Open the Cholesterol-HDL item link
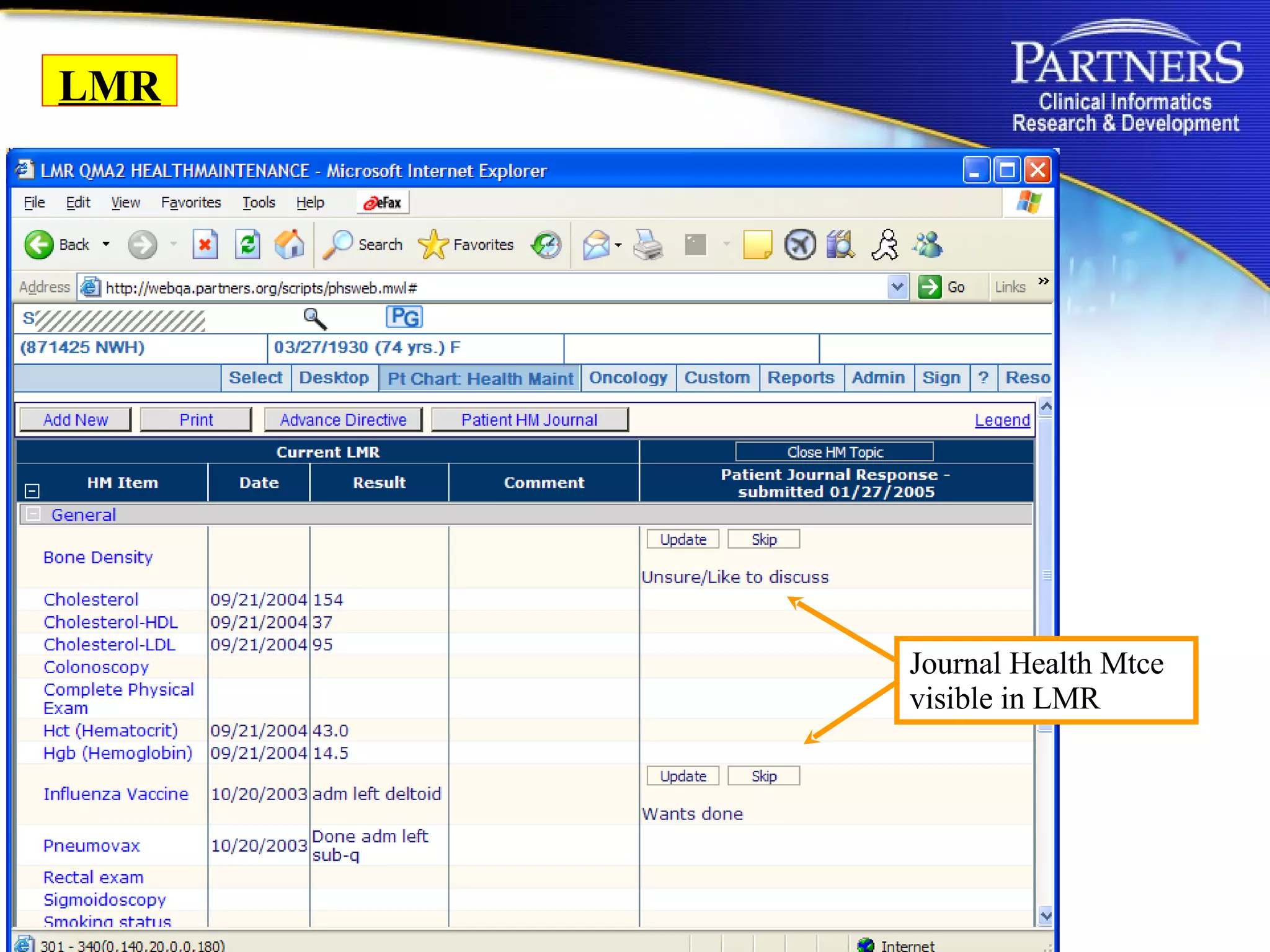Viewport: 1270px width, 952px height. pyautogui.click(x=110, y=622)
